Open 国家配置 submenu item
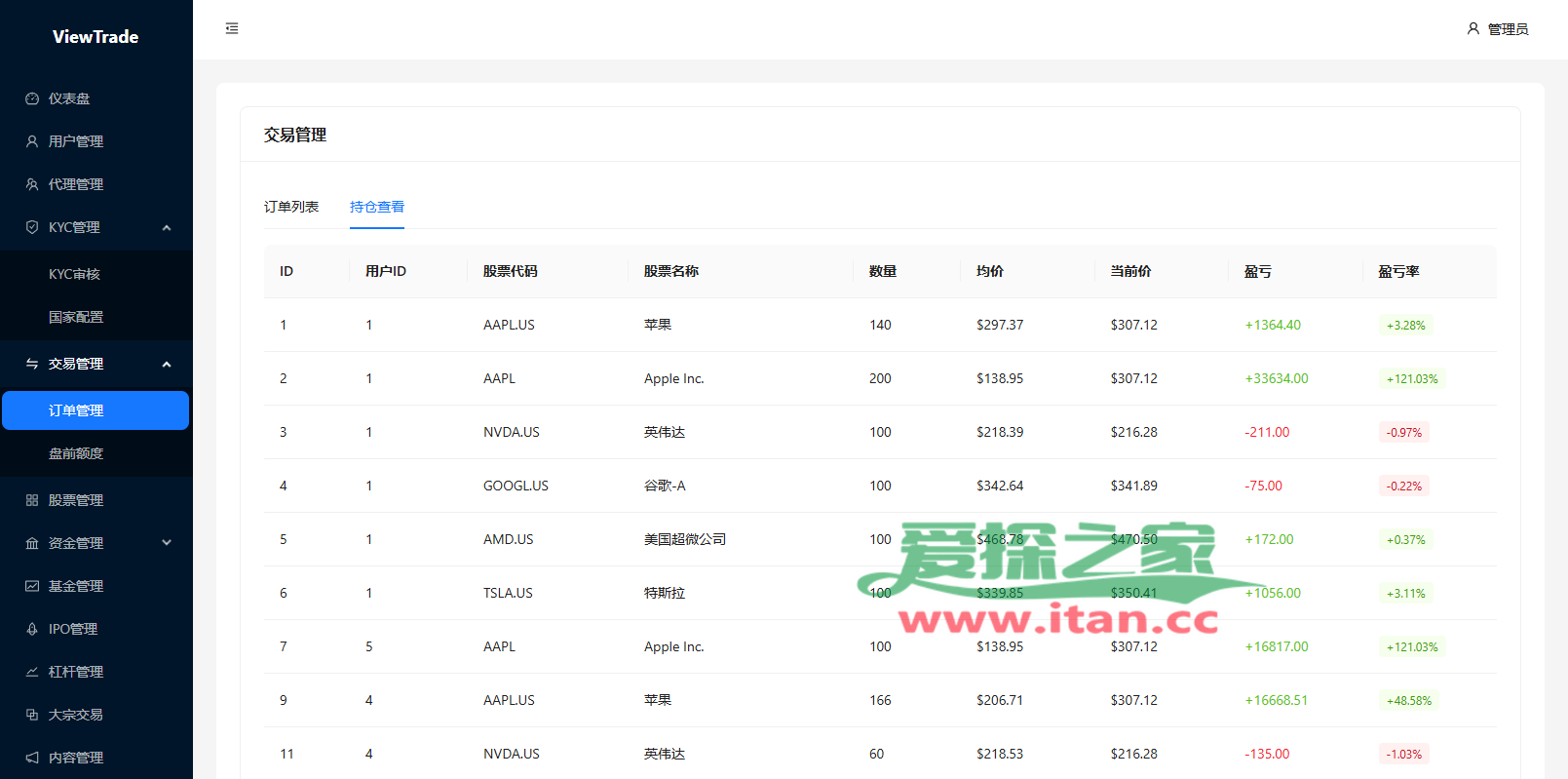 click(x=96, y=317)
